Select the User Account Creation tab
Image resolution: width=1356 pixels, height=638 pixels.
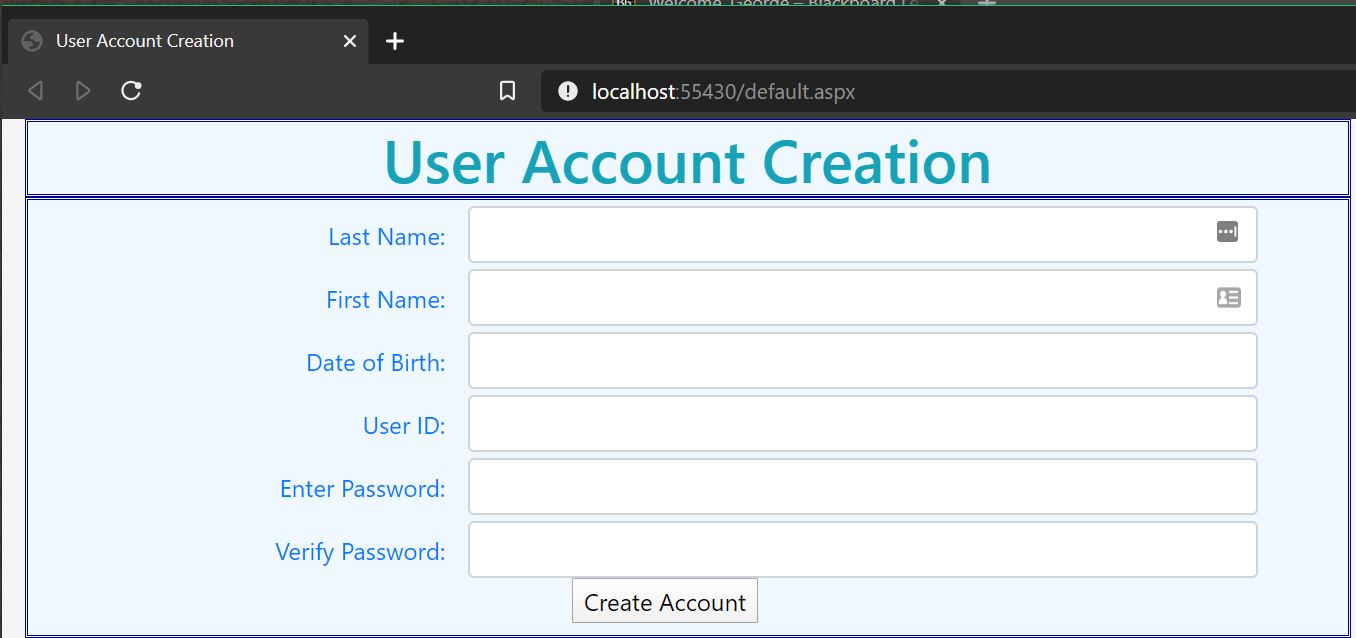click(x=160, y=41)
